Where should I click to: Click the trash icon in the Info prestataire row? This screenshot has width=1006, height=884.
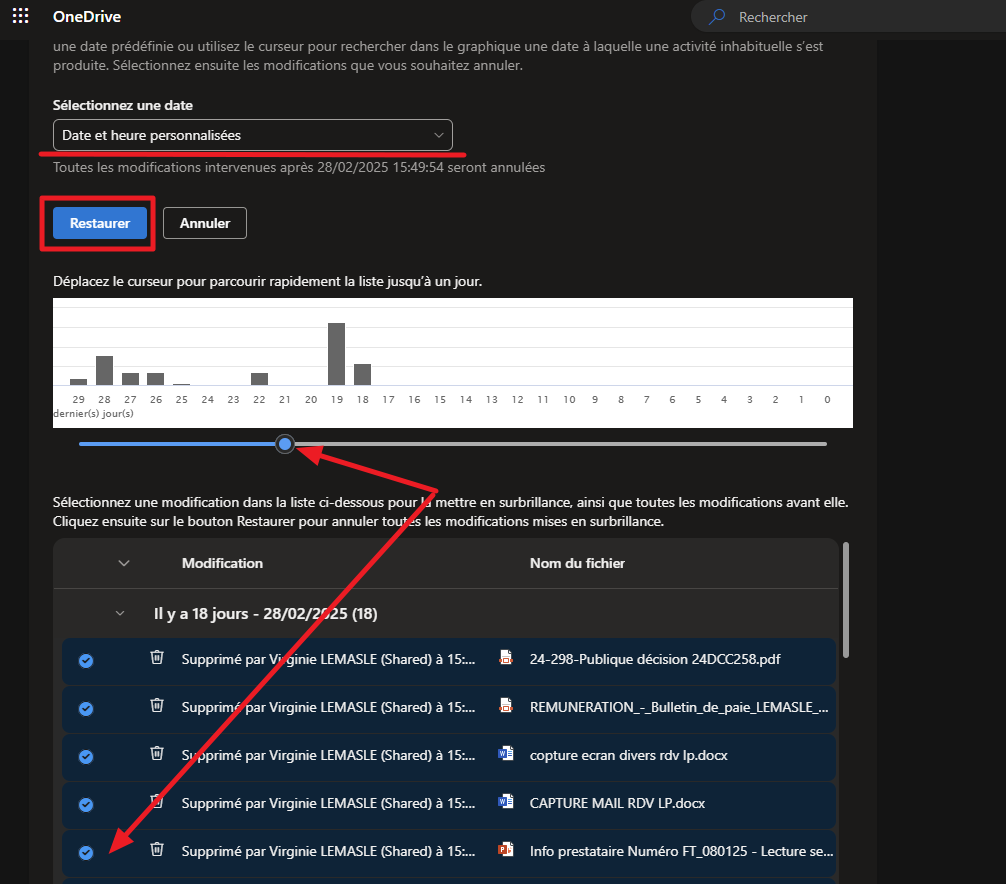coord(157,849)
